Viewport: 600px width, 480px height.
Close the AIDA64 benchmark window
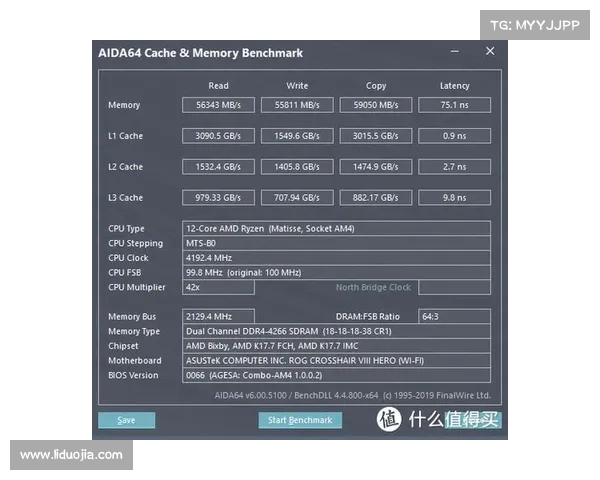tap(490, 51)
